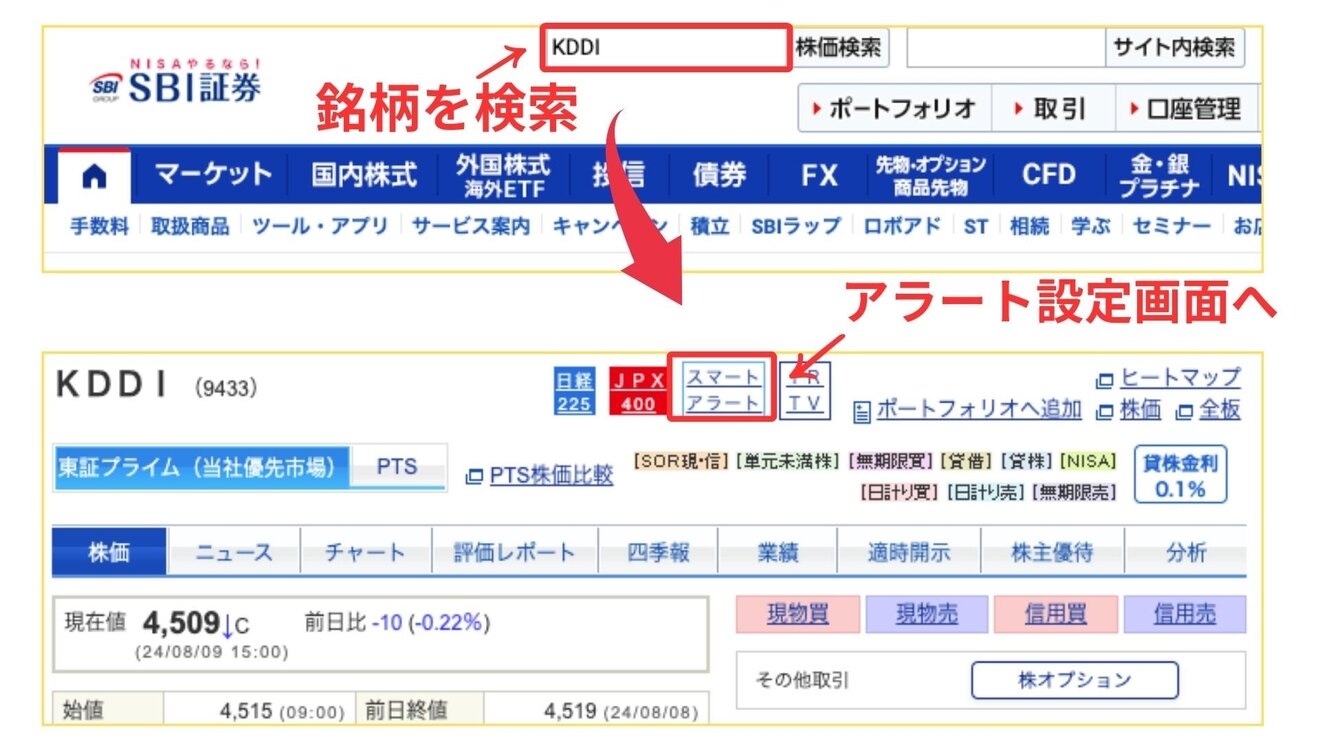1320x743 pixels.
Task: Select the 金・銀 プラチナ menu
Action: click(1159, 175)
